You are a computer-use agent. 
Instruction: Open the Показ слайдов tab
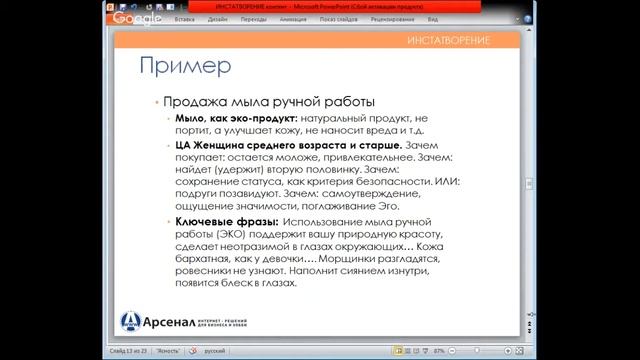(338, 19)
